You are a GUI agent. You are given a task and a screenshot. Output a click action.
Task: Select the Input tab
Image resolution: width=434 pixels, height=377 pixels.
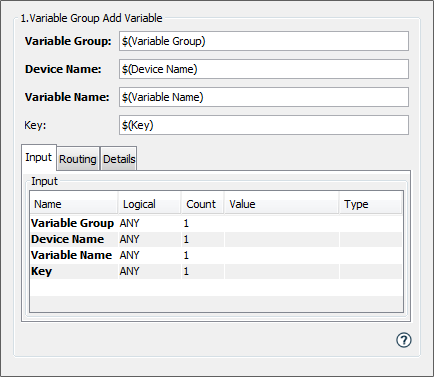click(x=39, y=157)
